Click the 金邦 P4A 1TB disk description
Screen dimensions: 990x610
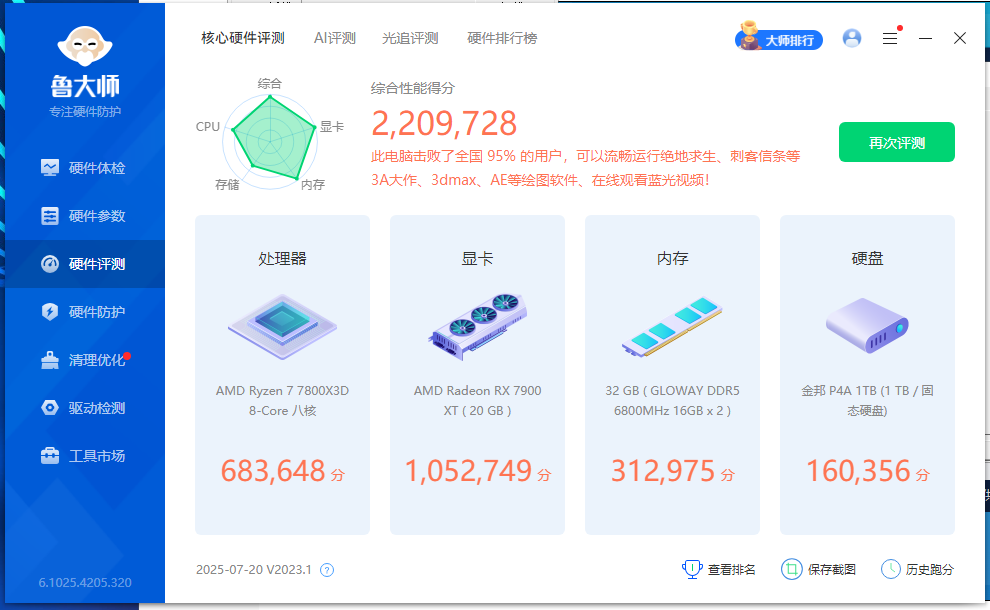pyautogui.click(x=867, y=400)
